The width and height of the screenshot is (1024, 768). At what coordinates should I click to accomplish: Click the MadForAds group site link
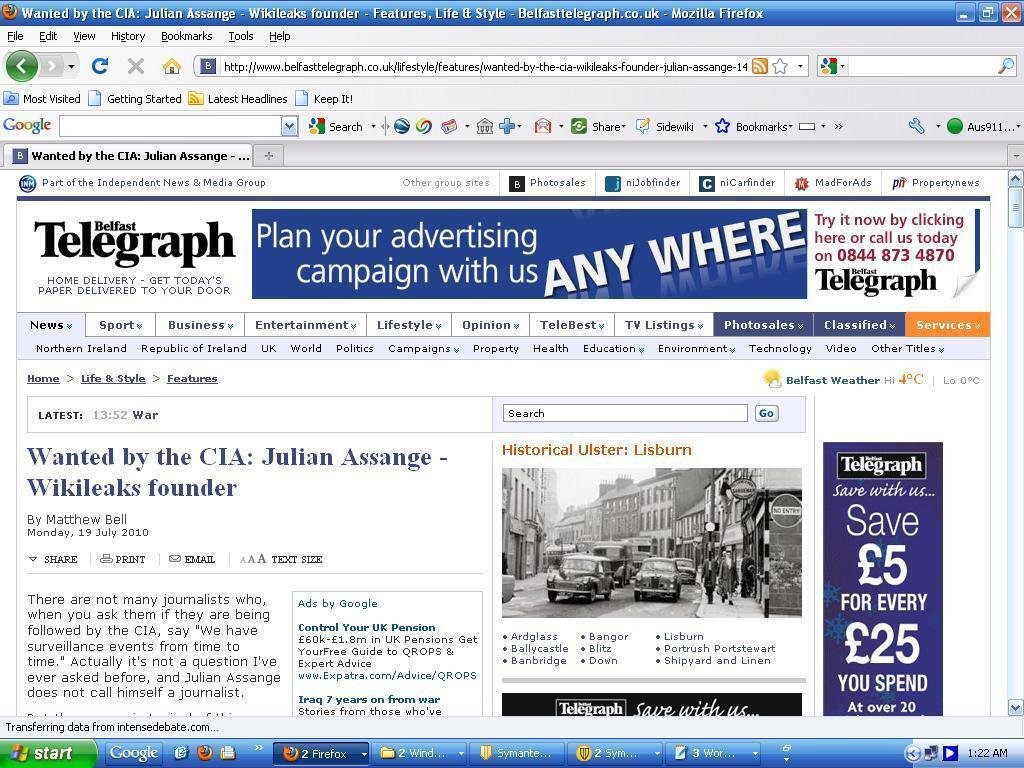tap(833, 183)
